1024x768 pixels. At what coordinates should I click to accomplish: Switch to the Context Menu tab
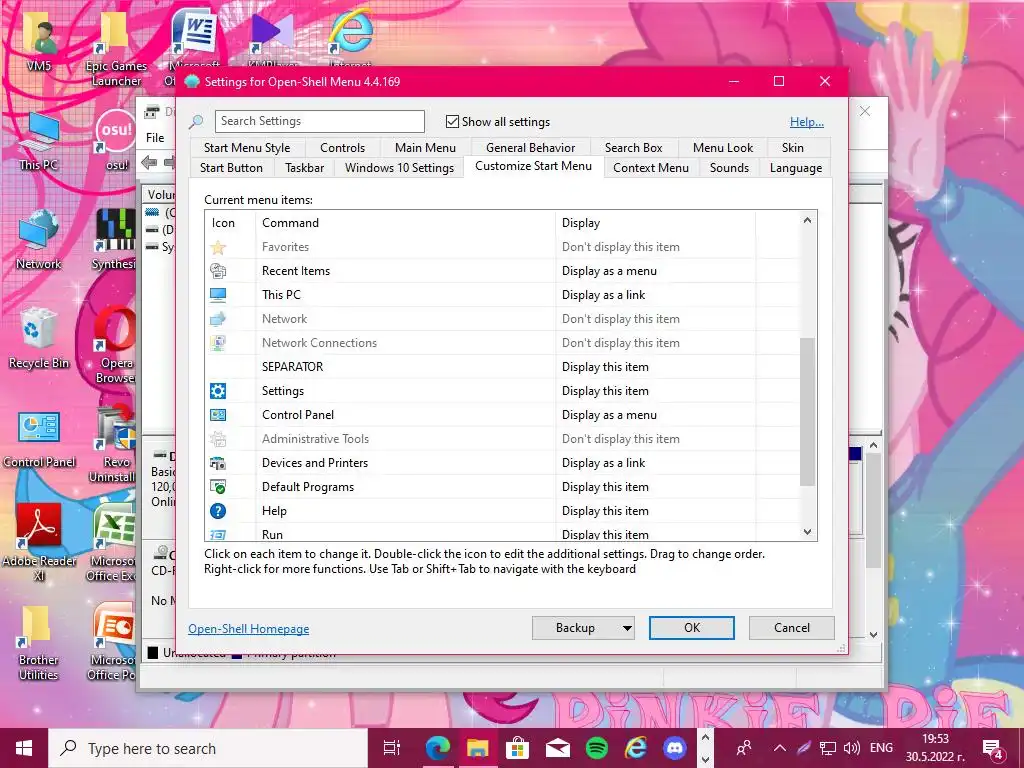[x=650, y=168]
